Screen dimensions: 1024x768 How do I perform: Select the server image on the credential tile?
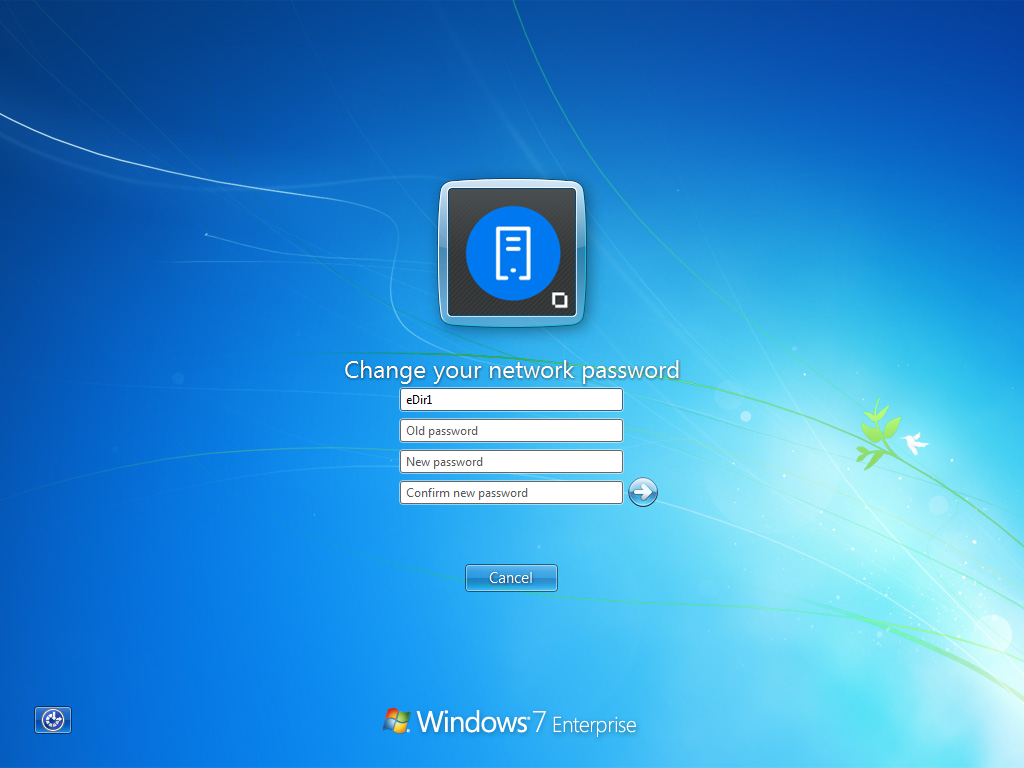511,252
